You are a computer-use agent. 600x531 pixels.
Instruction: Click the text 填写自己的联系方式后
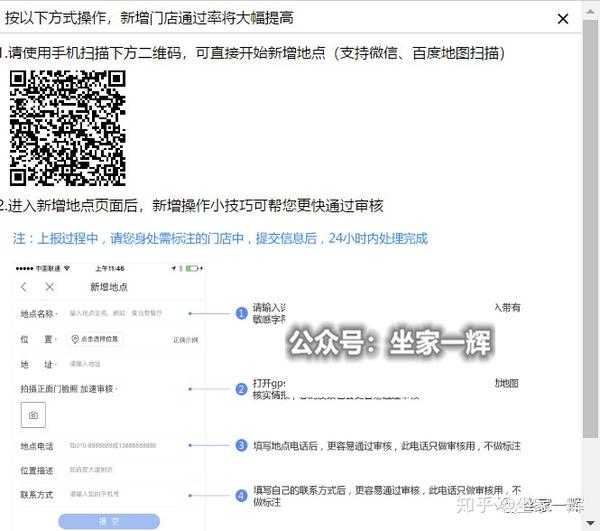300,490
